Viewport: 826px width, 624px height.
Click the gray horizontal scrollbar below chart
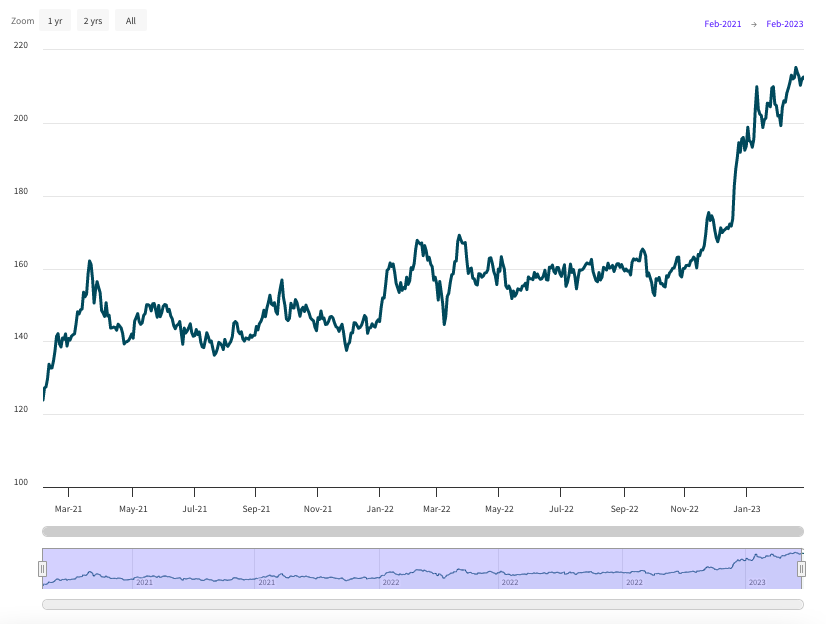pyautogui.click(x=422, y=531)
